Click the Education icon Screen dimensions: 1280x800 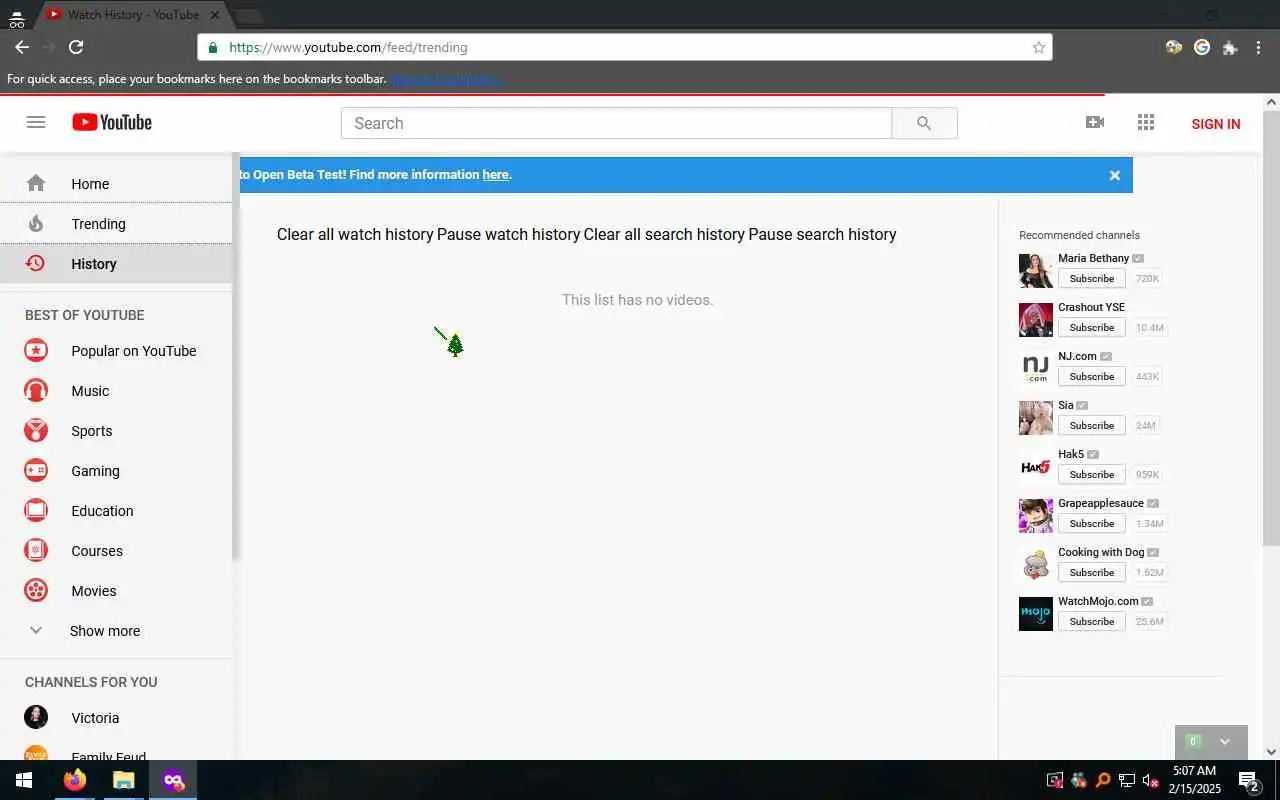click(x=36, y=511)
